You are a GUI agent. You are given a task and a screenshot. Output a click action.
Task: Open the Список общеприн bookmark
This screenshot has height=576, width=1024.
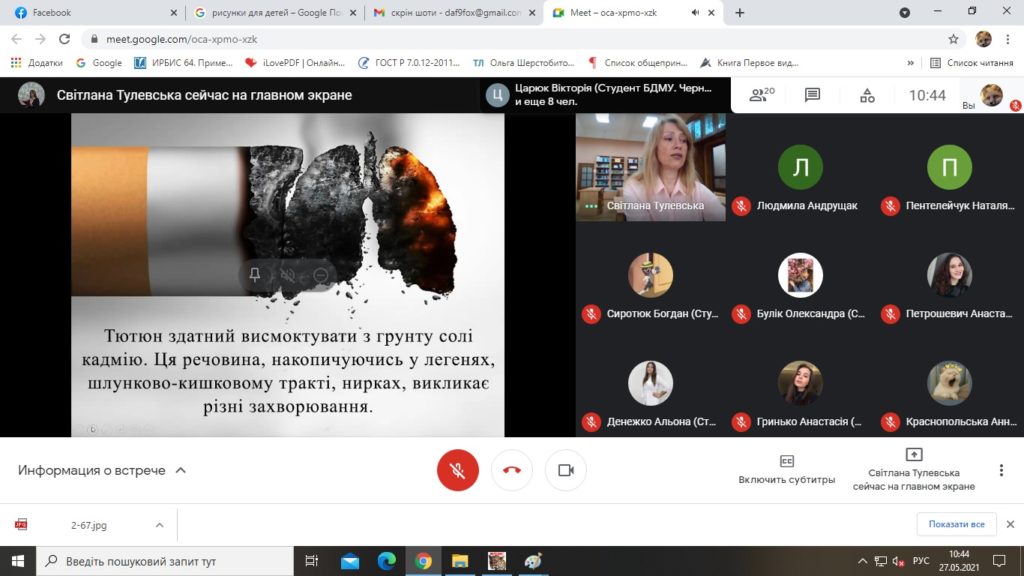[x=637, y=63]
